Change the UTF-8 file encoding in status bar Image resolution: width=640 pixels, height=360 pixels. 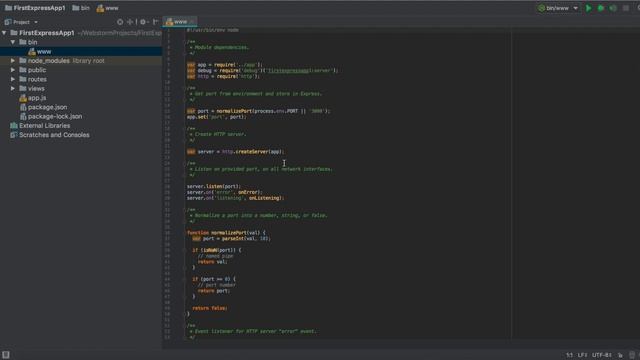tap(602, 355)
